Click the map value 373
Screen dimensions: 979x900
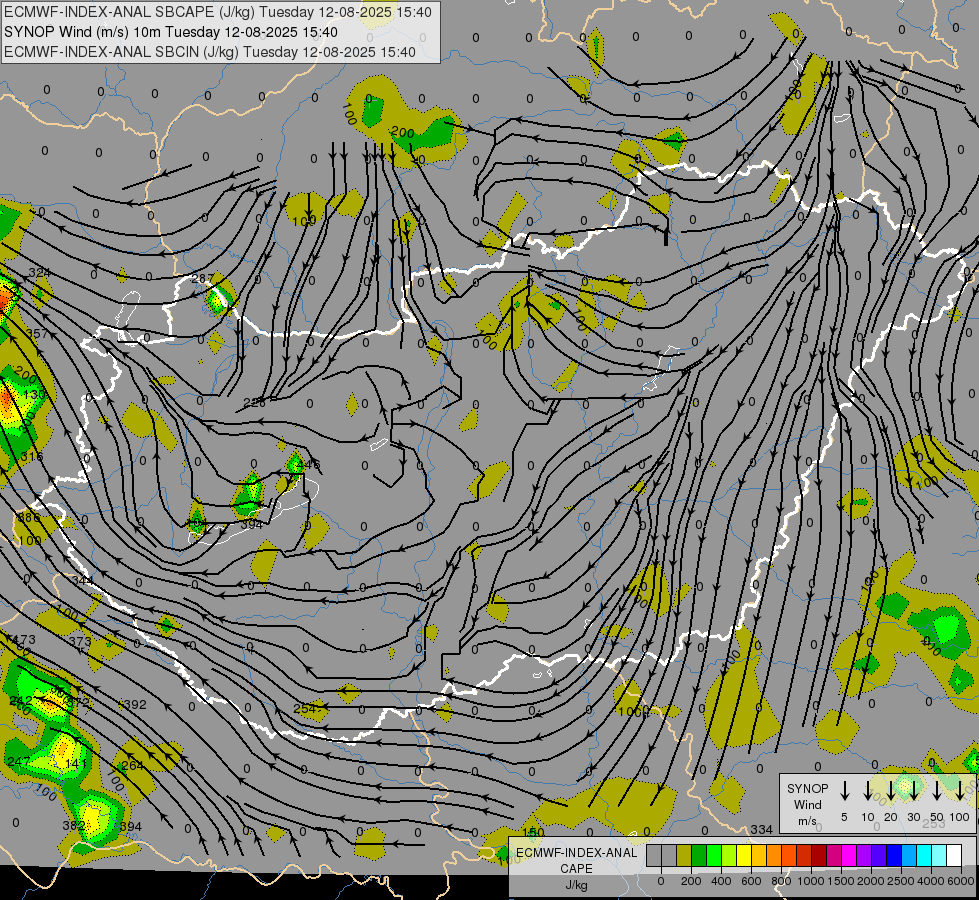tap(80, 641)
